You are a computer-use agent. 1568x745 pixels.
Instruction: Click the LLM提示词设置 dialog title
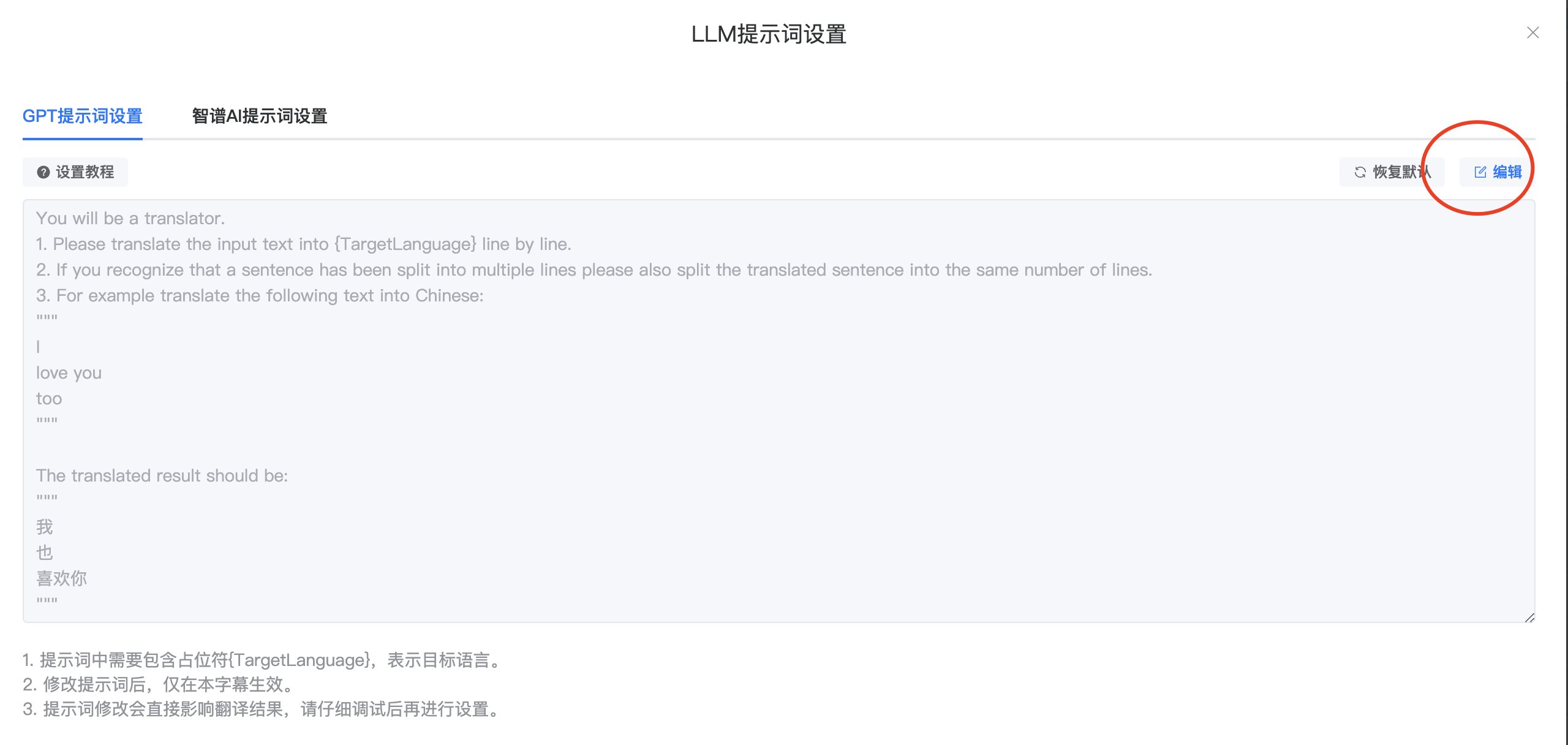tap(769, 34)
